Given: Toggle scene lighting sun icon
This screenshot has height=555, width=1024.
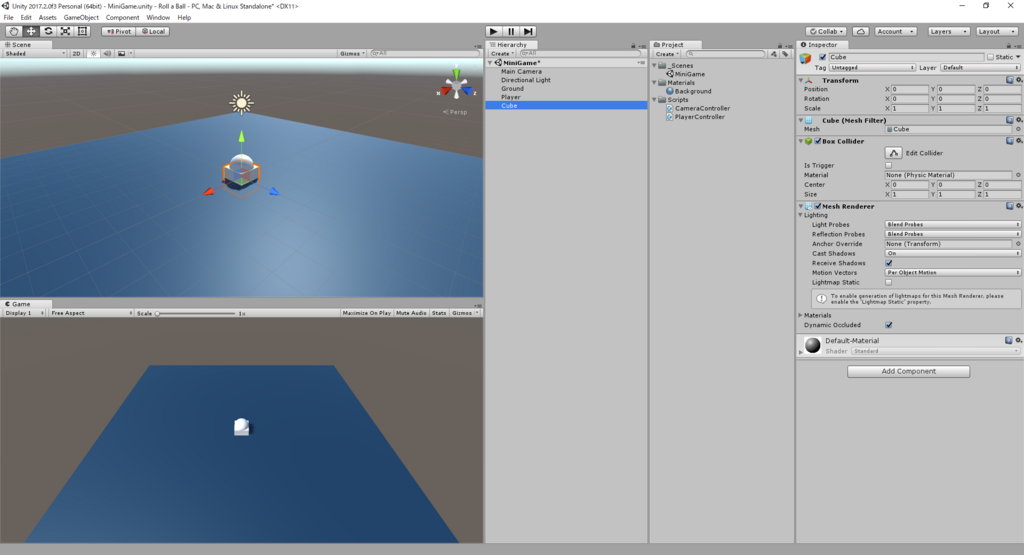Looking at the screenshot, I should (x=93, y=54).
